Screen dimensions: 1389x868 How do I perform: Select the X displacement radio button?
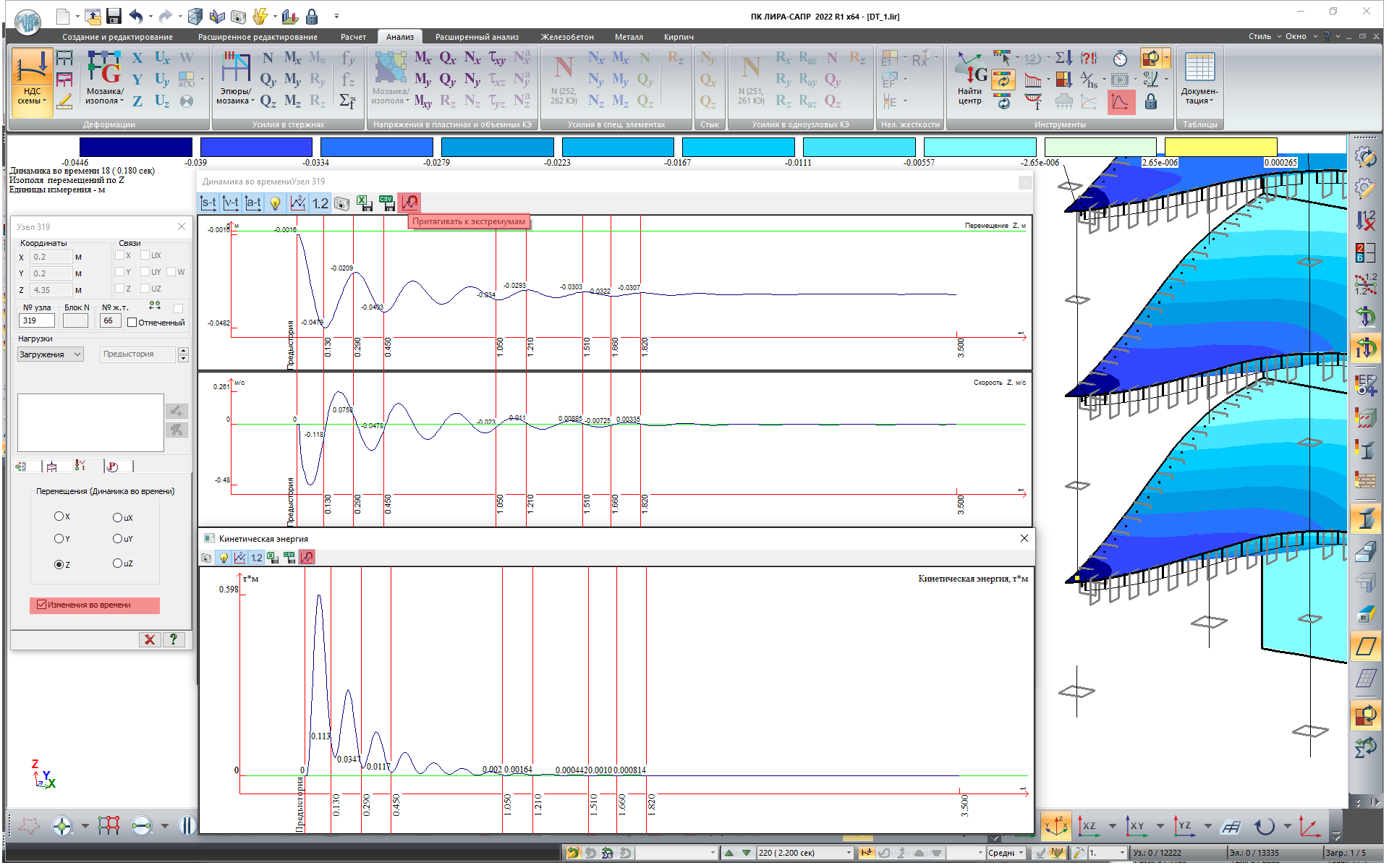pos(59,516)
